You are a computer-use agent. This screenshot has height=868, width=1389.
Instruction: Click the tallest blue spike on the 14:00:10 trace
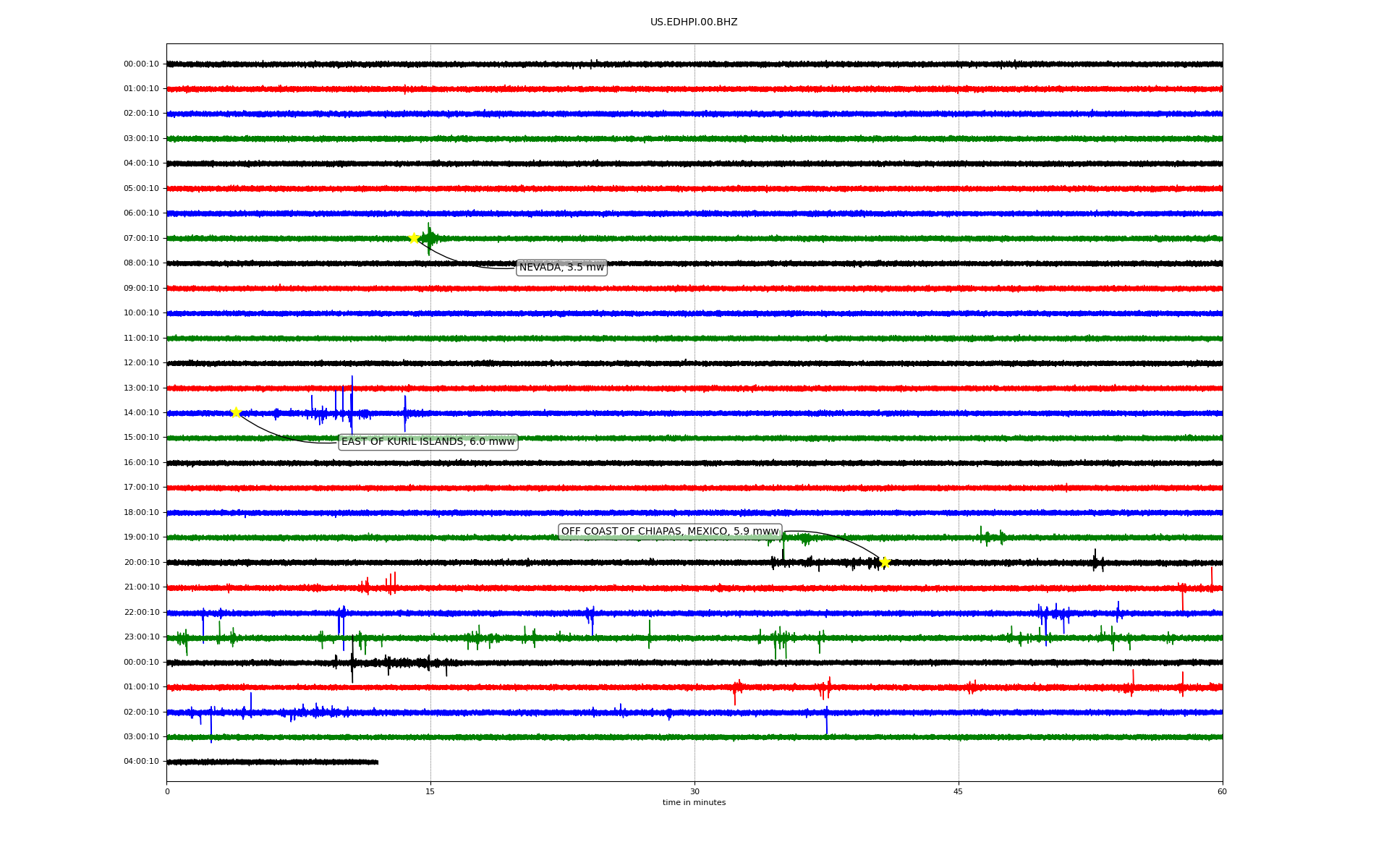click(x=352, y=405)
